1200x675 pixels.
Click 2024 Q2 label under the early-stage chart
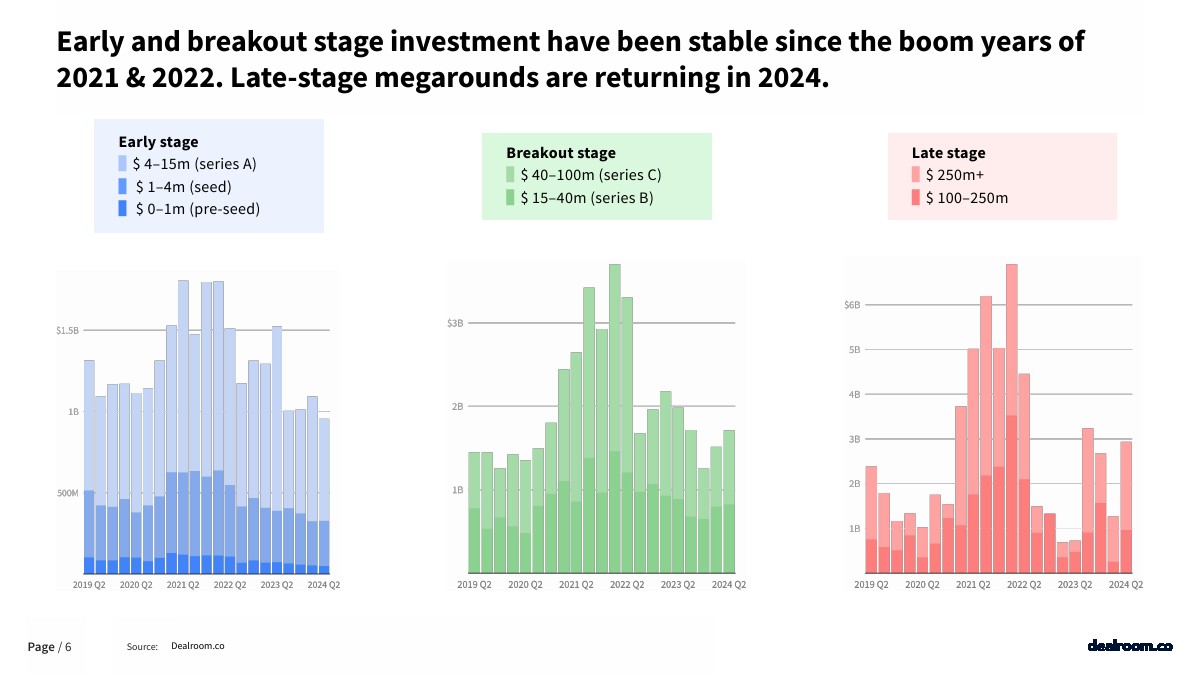(x=323, y=584)
